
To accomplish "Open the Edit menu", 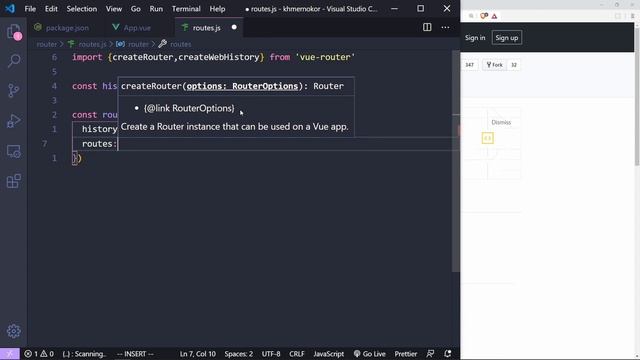I will (x=51, y=9).
